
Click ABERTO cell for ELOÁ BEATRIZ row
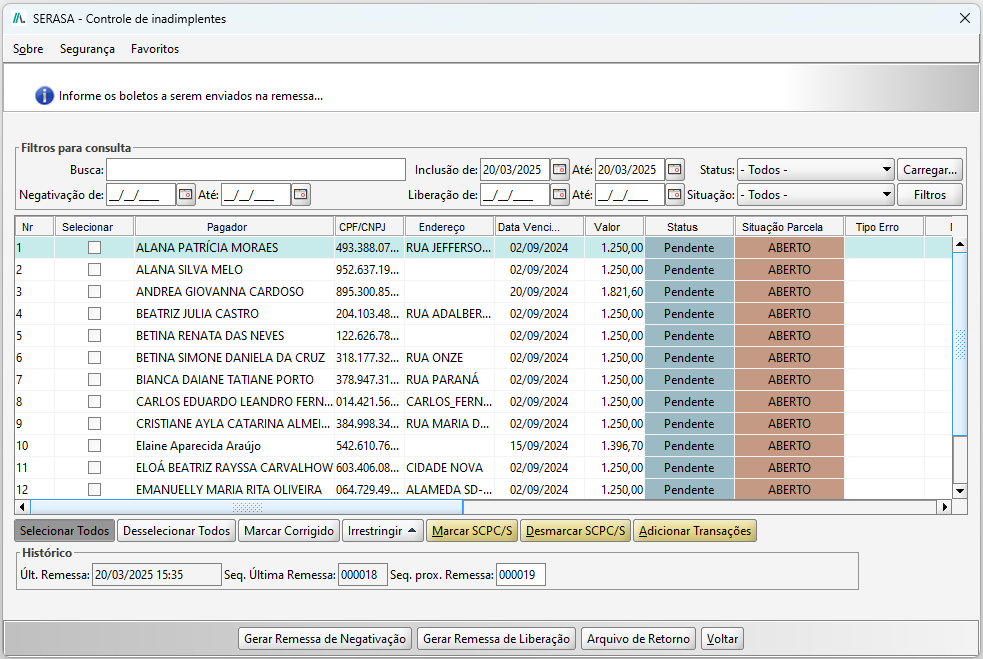point(789,468)
